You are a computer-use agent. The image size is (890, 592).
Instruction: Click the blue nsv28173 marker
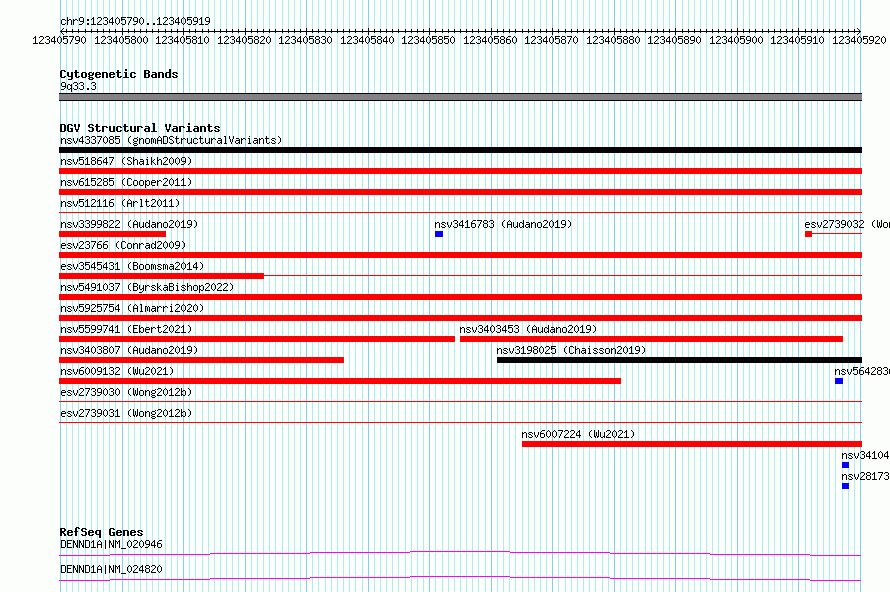pyautogui.click(x=845, y=486)
